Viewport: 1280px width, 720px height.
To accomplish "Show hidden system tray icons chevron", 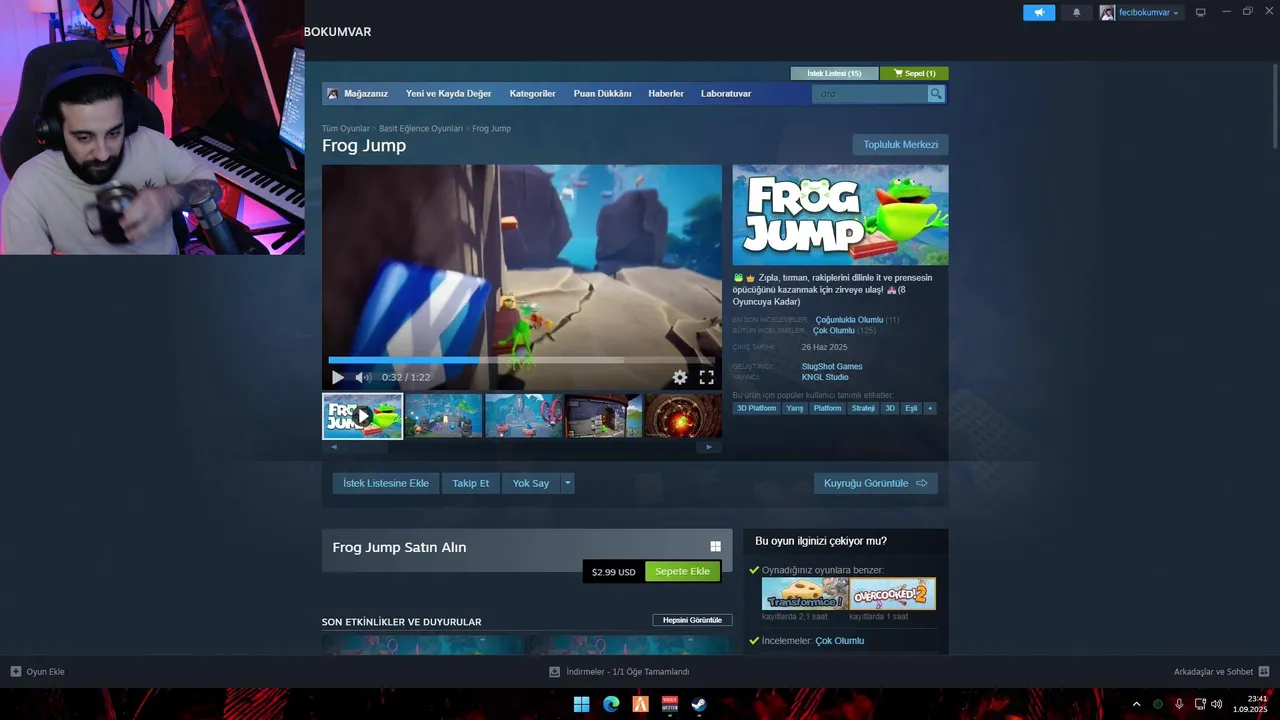I will click(x=1136, y=704).
